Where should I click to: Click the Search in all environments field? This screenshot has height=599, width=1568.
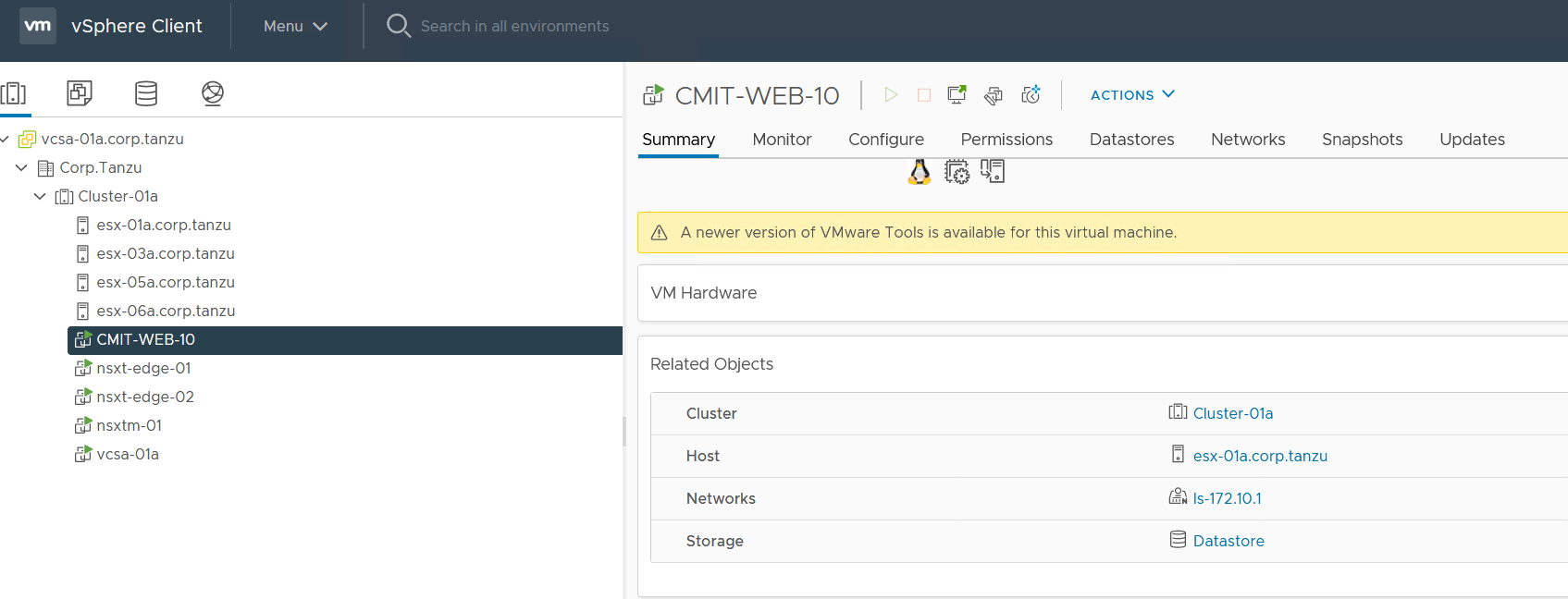(x=514, y=26)
